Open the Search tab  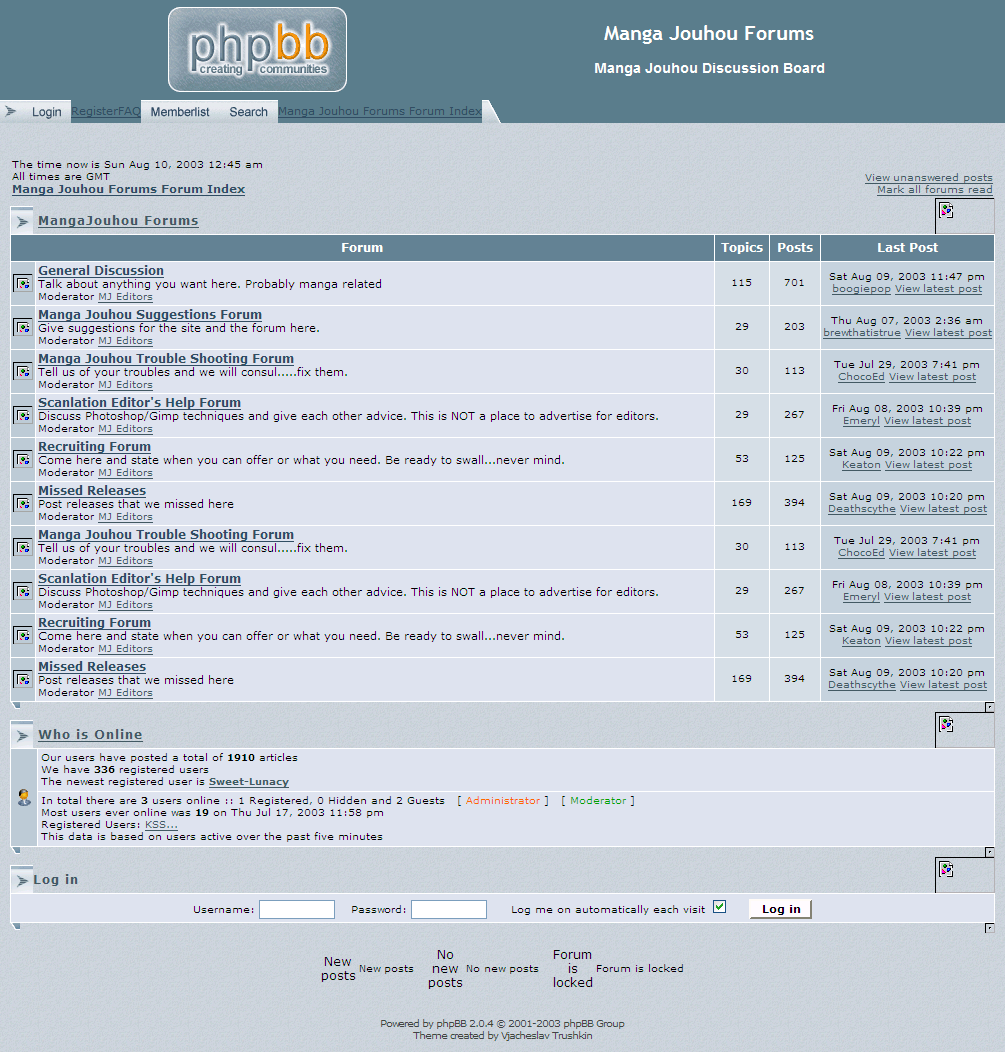click(248, 112)
